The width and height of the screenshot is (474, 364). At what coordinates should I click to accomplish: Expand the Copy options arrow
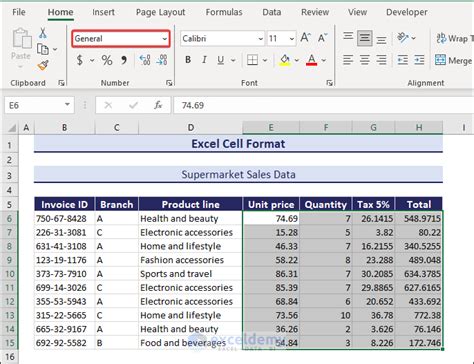pos(55,49)
